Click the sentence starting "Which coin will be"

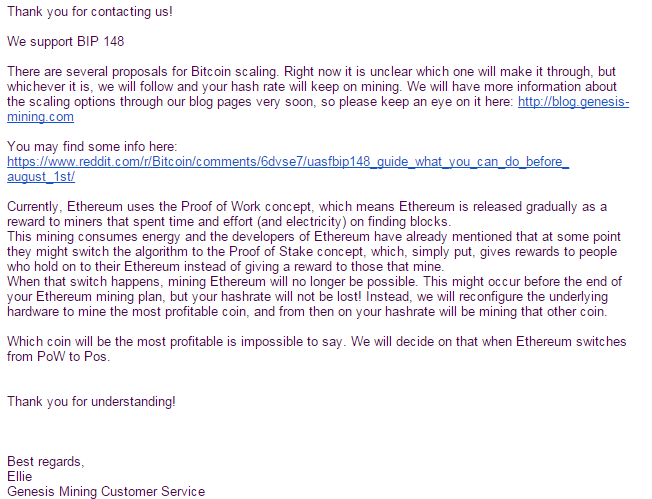coord(150,341)
